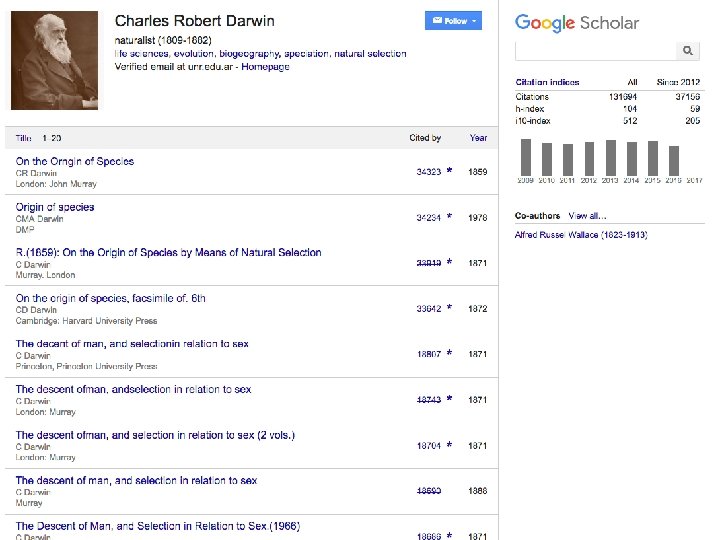The width and height of the screenshot is (720, 540).
Task: Click the Google Scholar logo
Action: 576,23
